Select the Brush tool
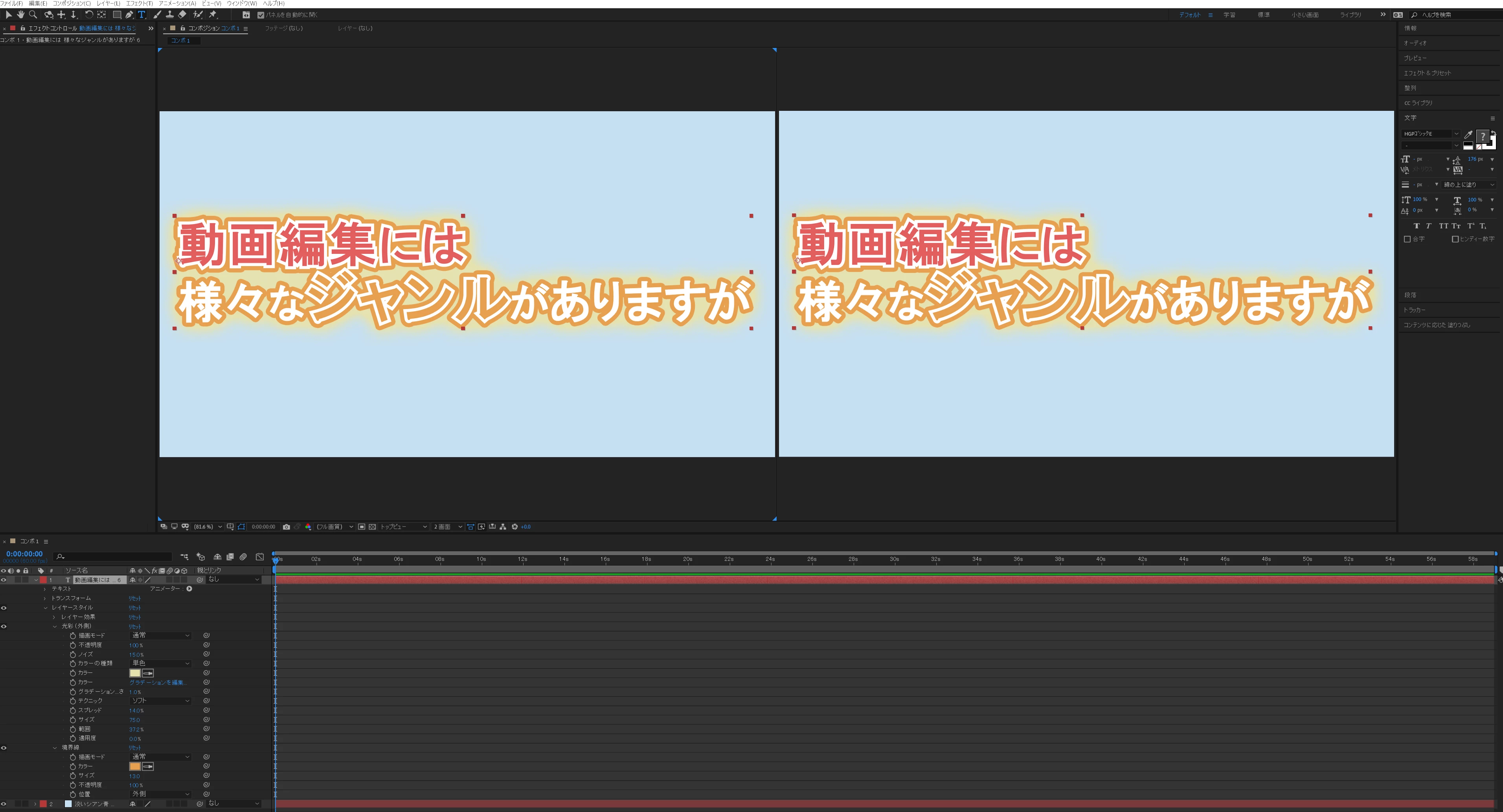1503x812 pixels. 157,15
